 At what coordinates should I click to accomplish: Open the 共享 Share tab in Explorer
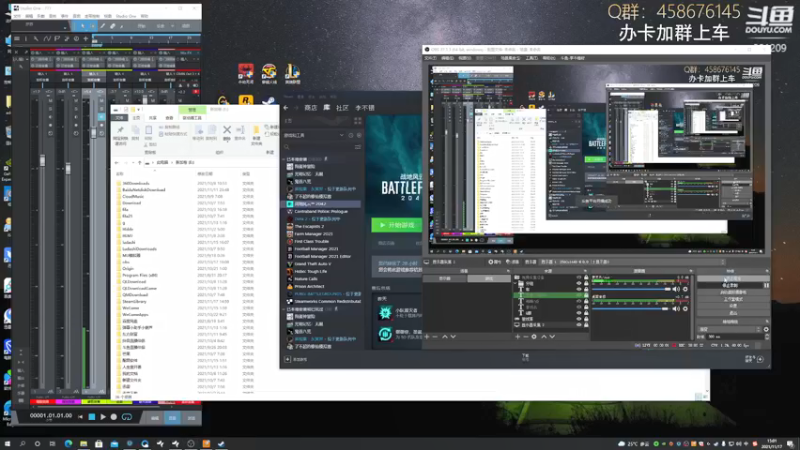click(x=153, y=118)
